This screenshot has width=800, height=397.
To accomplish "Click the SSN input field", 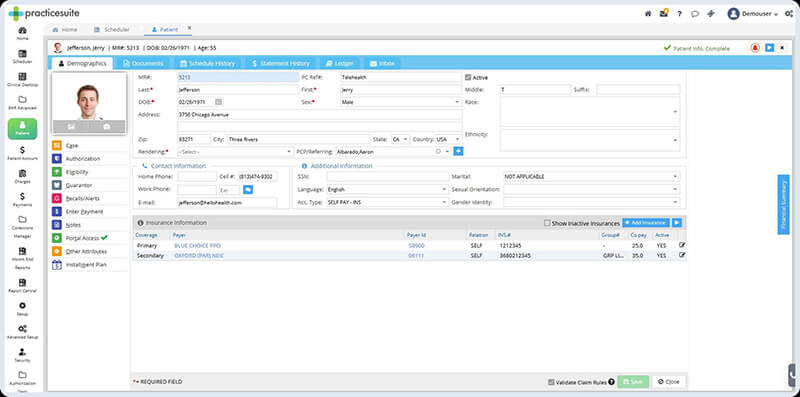I will 388,177.
